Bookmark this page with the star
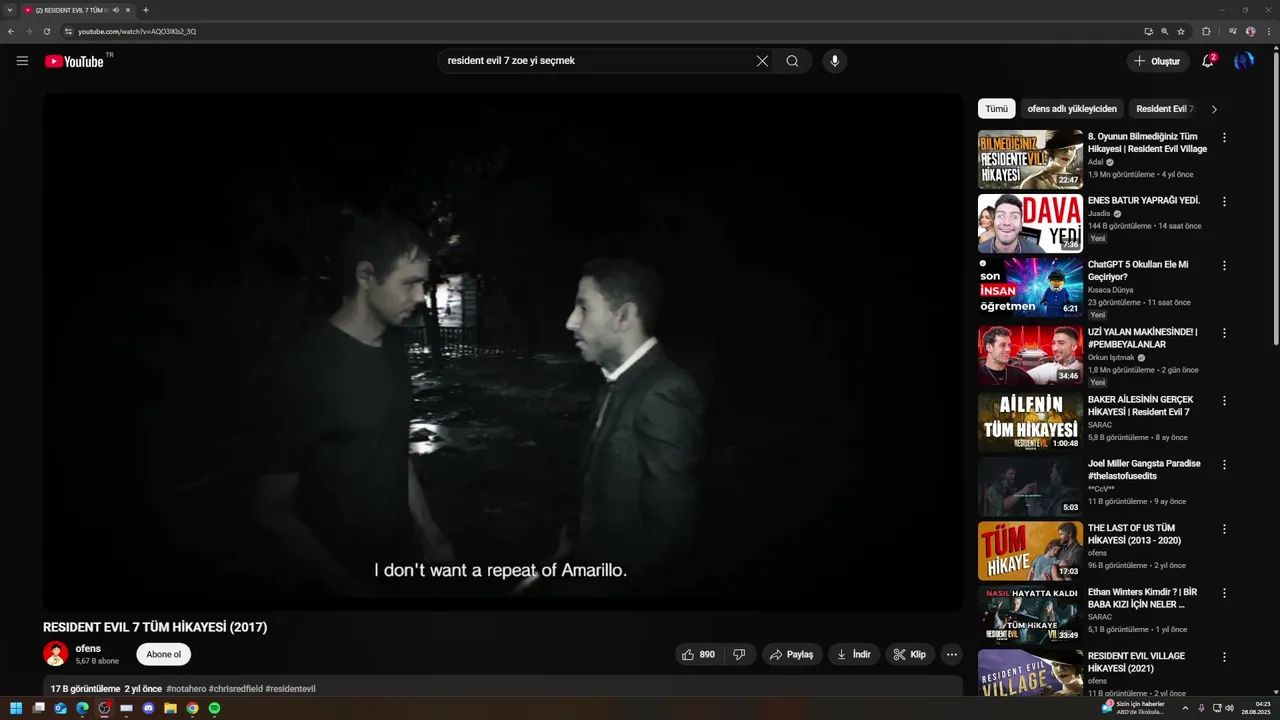Viewport: 1280px width, 720px height. pos(1181,31)
